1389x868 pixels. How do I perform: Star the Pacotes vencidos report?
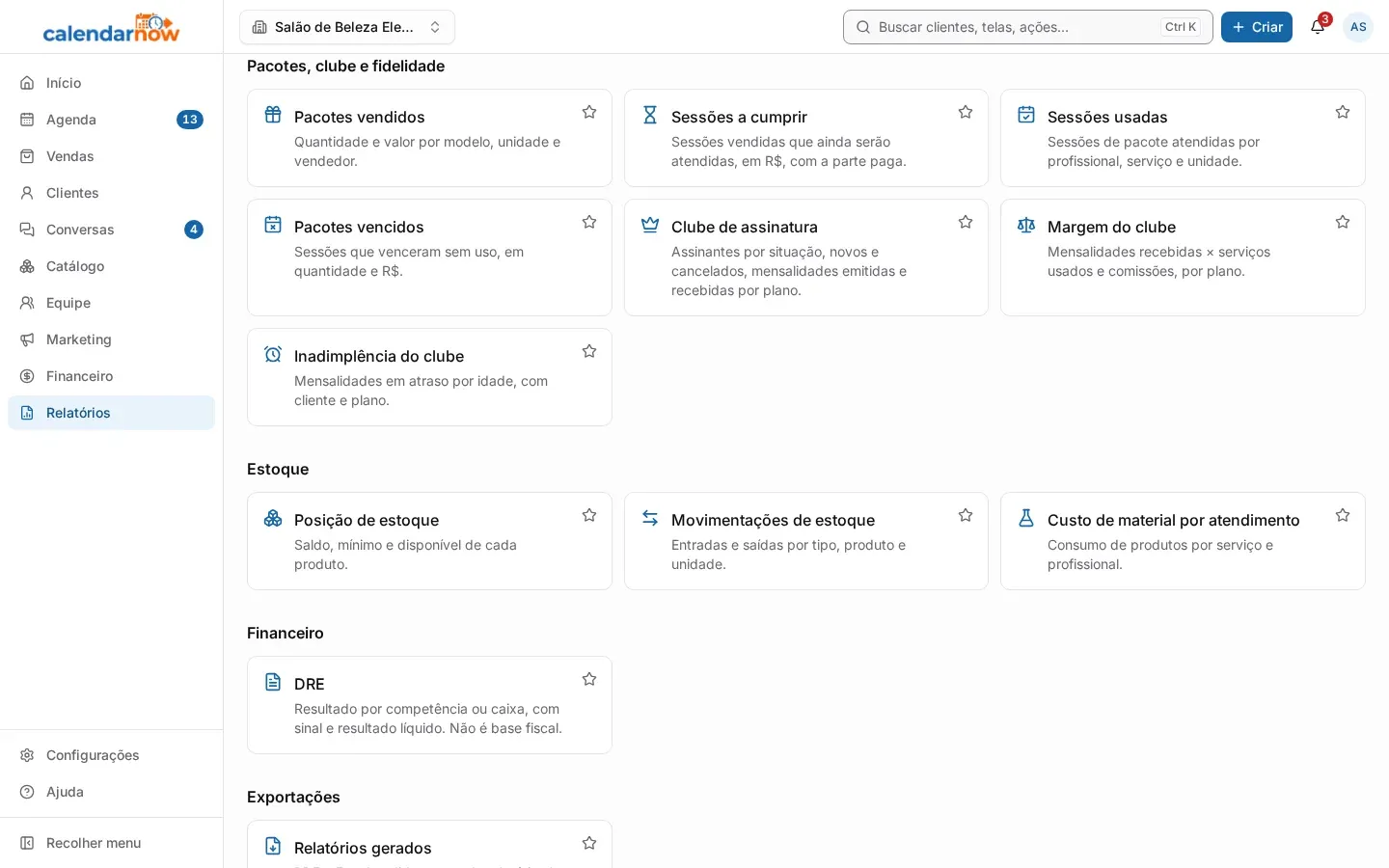[x=589, y=222]
